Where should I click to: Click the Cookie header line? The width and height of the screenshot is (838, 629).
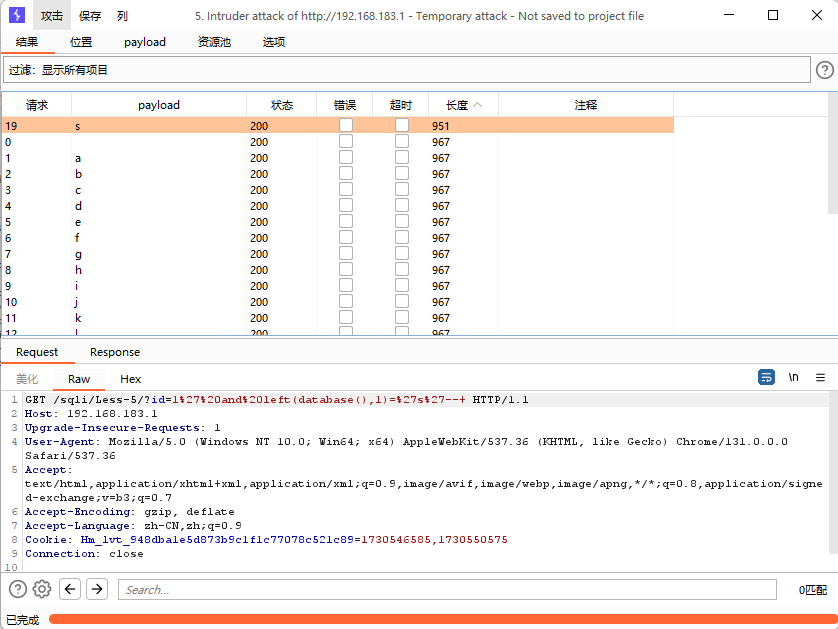pos(266,540)
